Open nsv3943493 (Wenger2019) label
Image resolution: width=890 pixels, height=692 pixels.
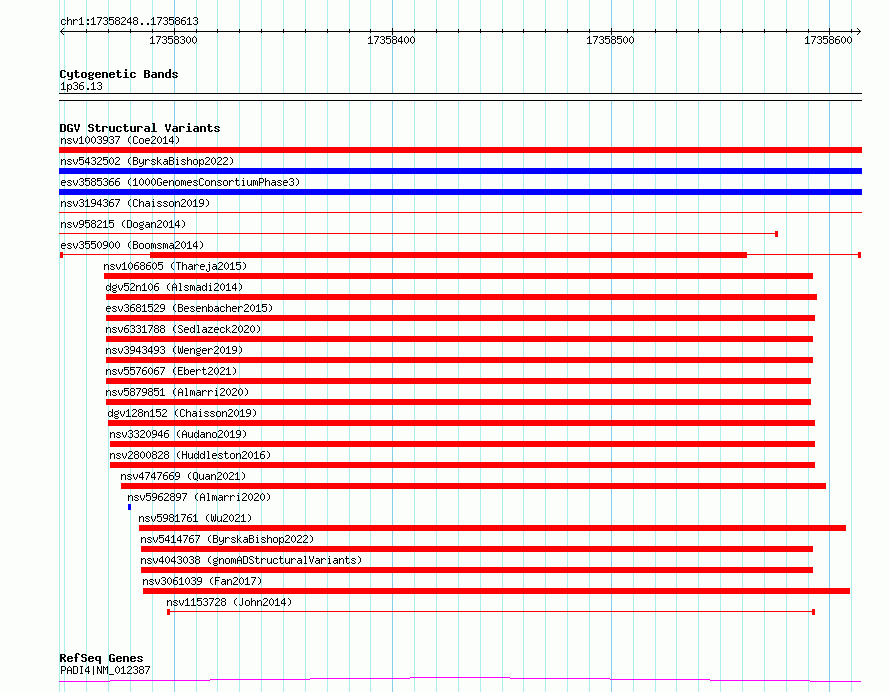tap(174, 350)
